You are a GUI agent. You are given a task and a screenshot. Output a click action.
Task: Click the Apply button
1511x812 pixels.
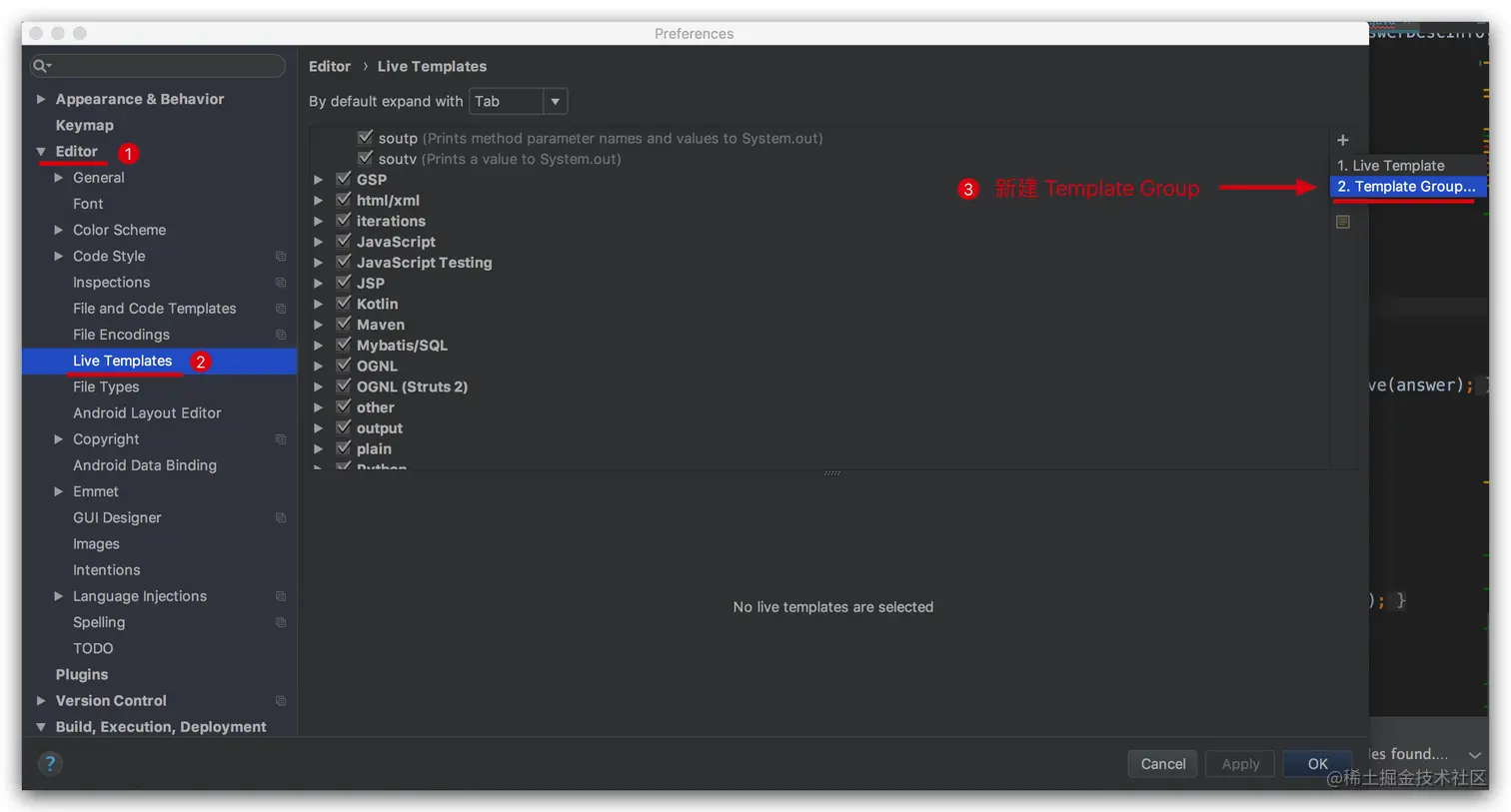[1240, 764]
